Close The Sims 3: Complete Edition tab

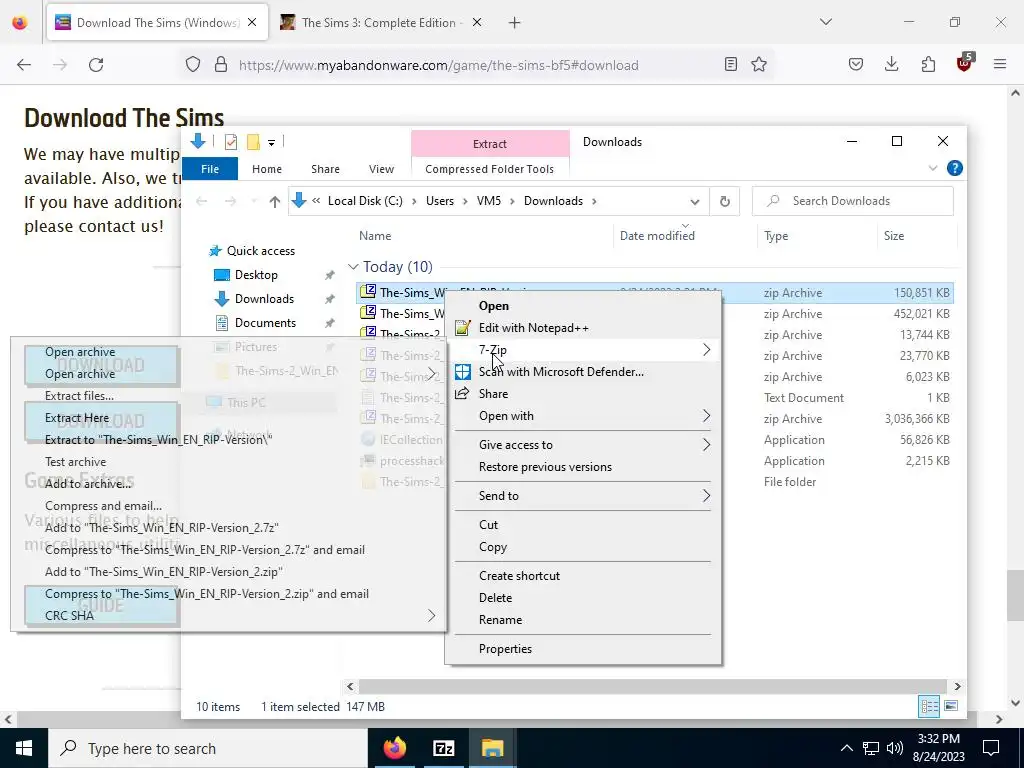(477, 23)
